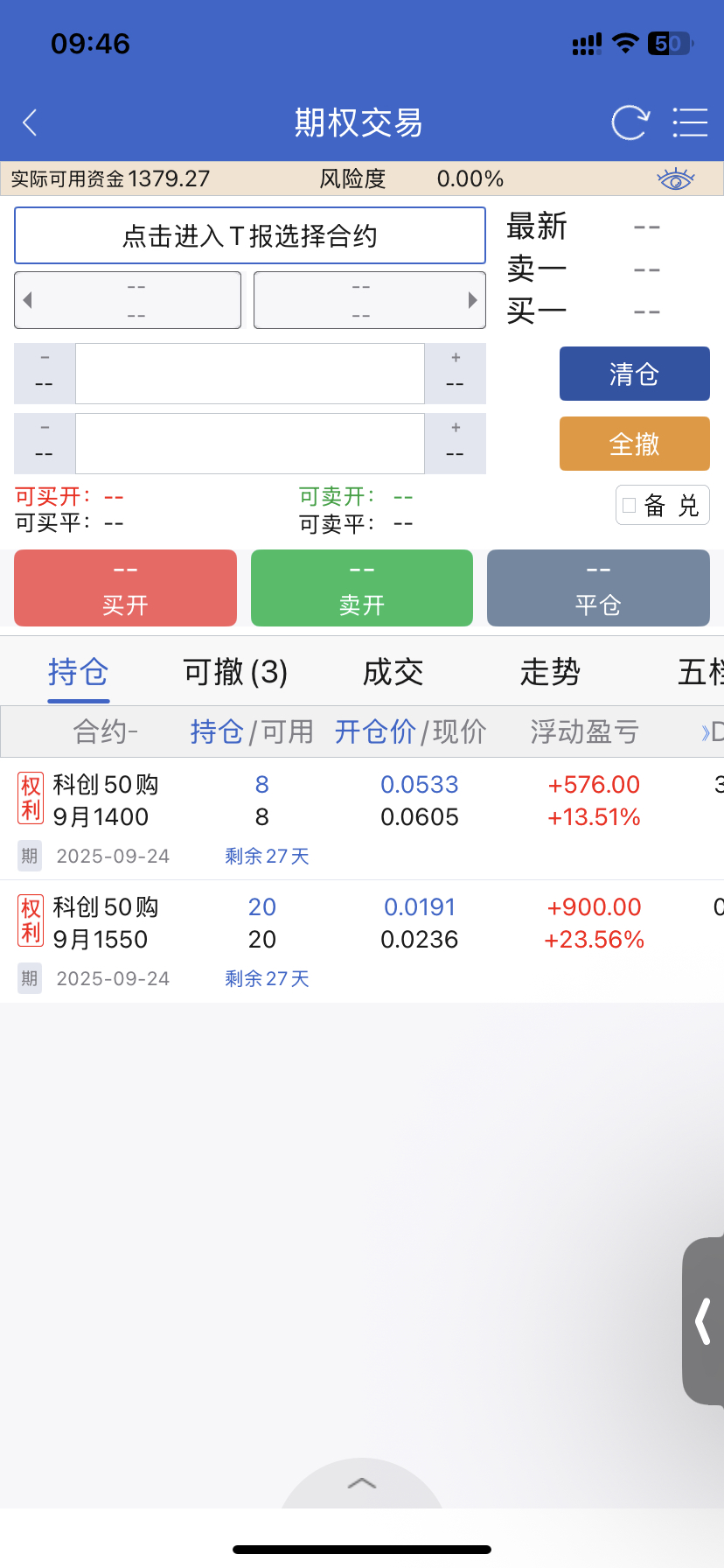Select previous contract with left triangle
The image size is (724, 1568).
click(28, 300)
